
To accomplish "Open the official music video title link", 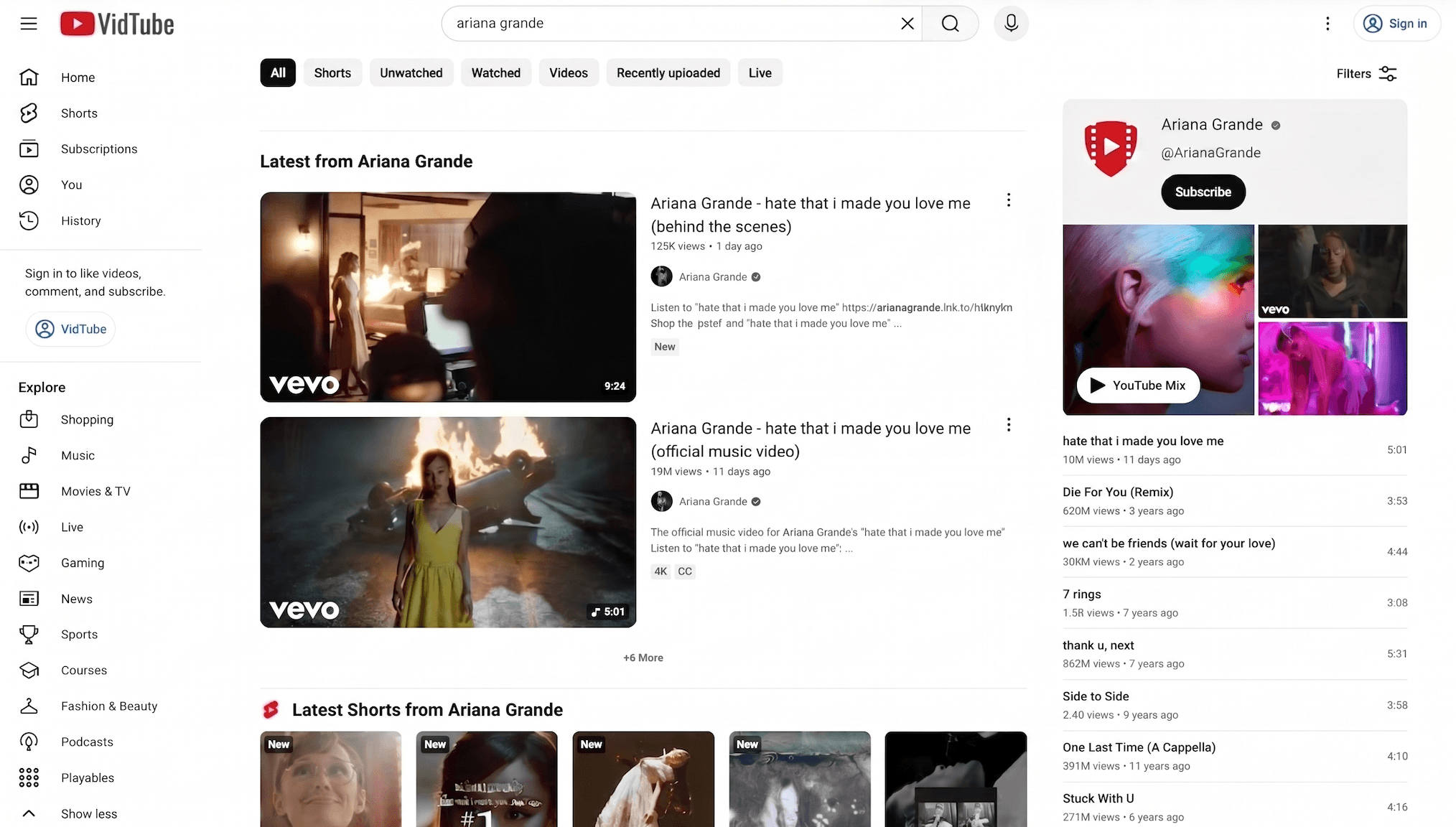I will (811, 439).
